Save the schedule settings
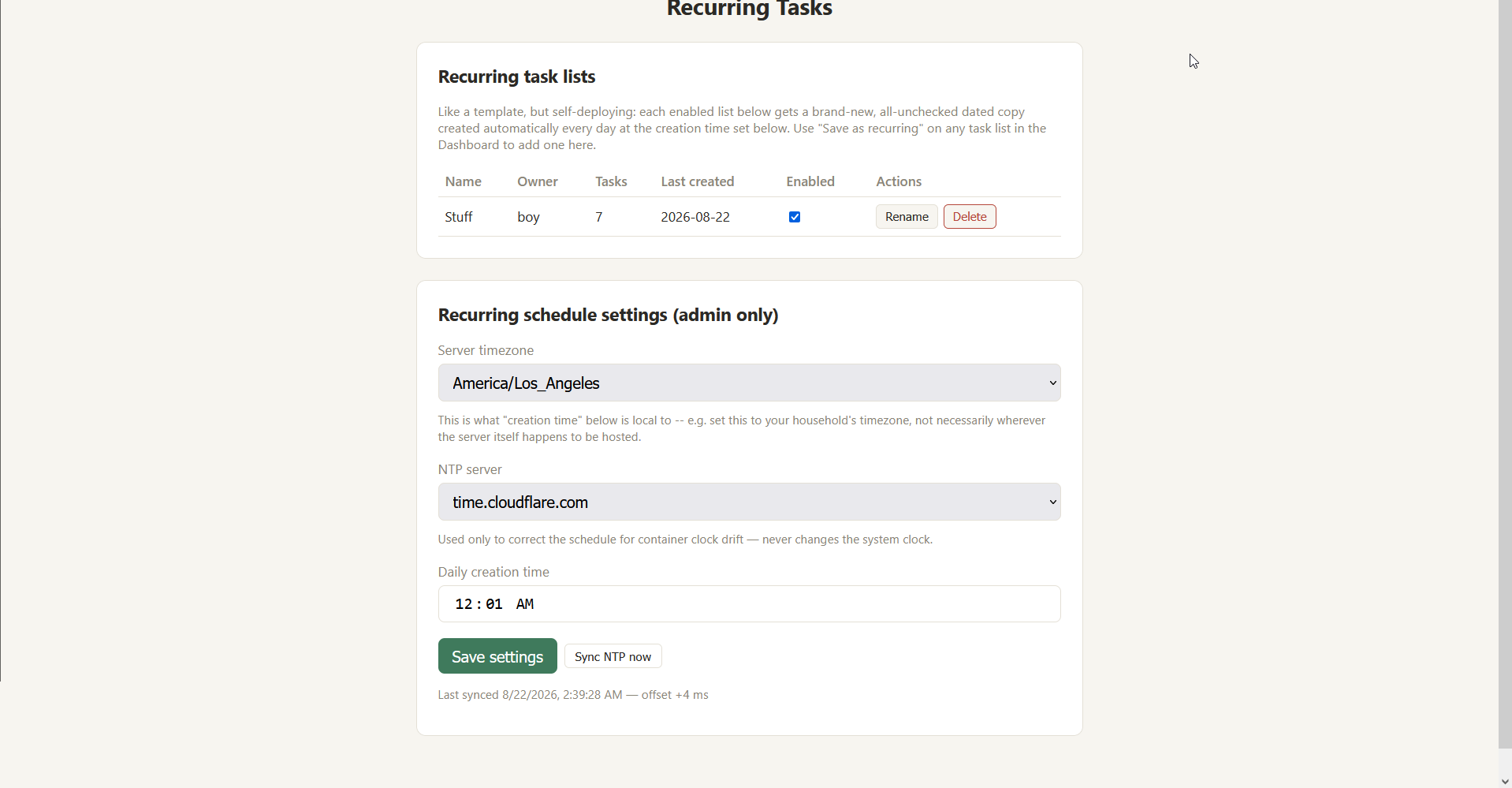 click(497, 656)
